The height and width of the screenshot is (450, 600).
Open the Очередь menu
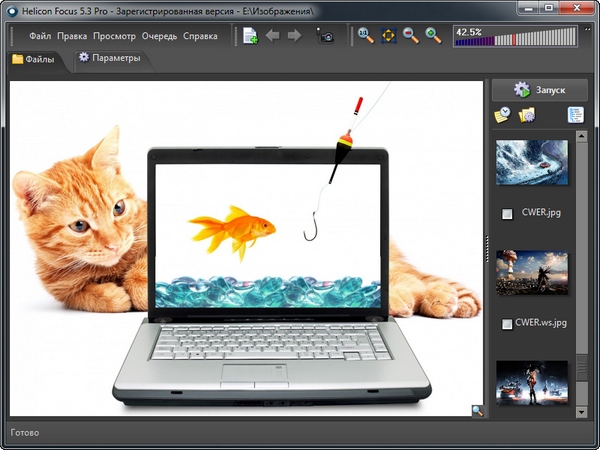point(158,36)
